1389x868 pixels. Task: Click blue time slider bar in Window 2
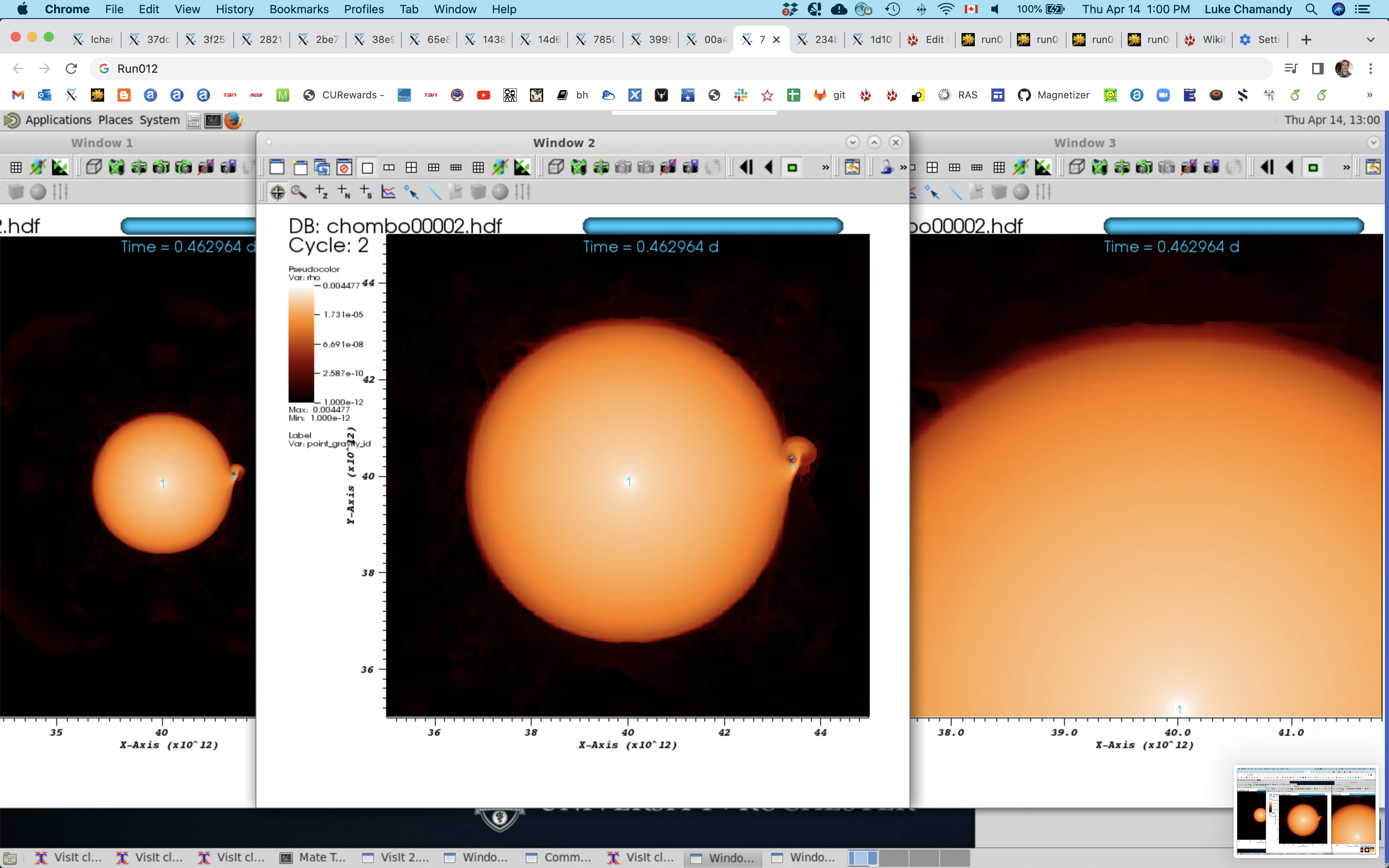tap(713, 226)
